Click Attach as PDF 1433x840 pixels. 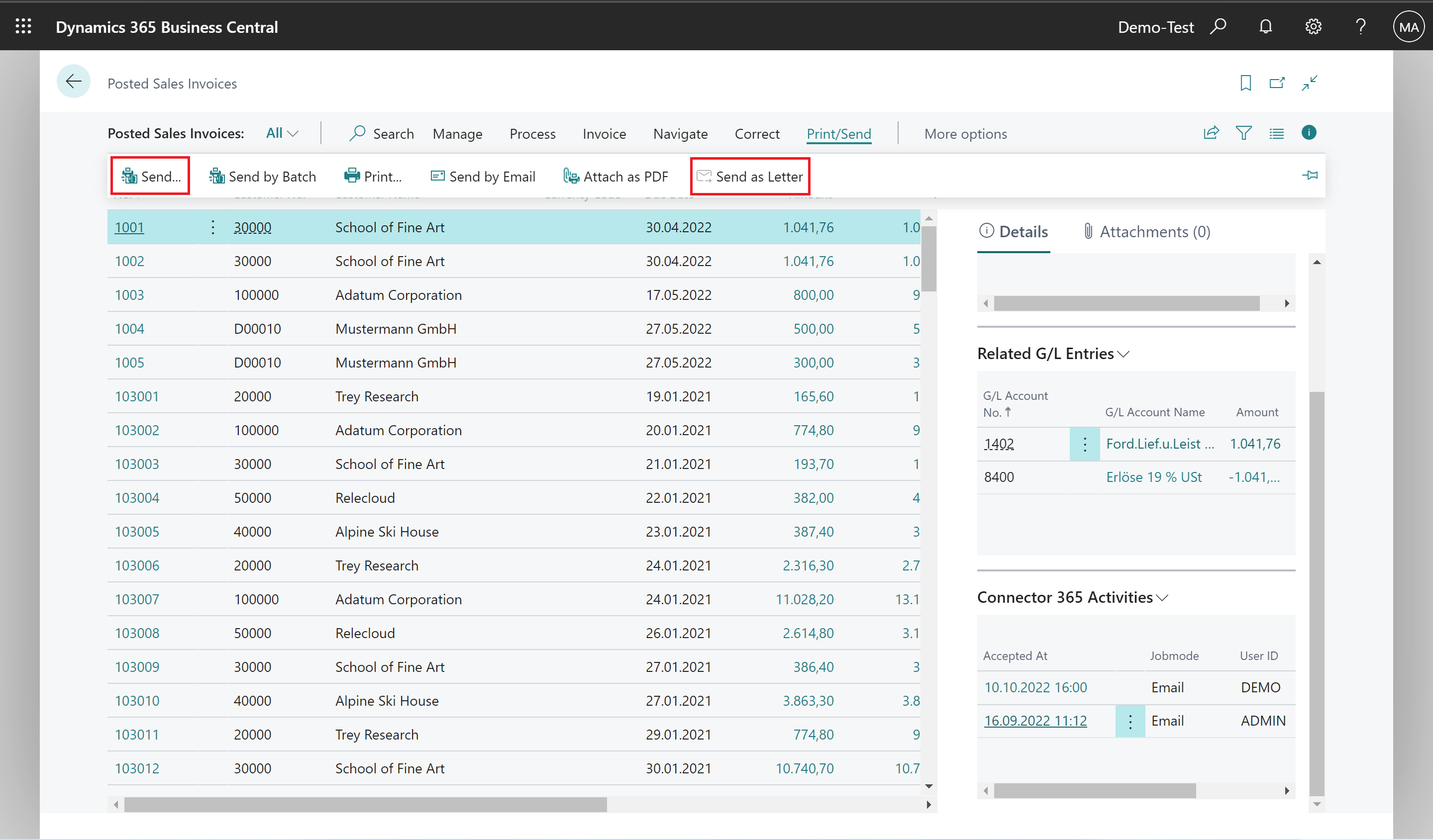pos(616,176)
